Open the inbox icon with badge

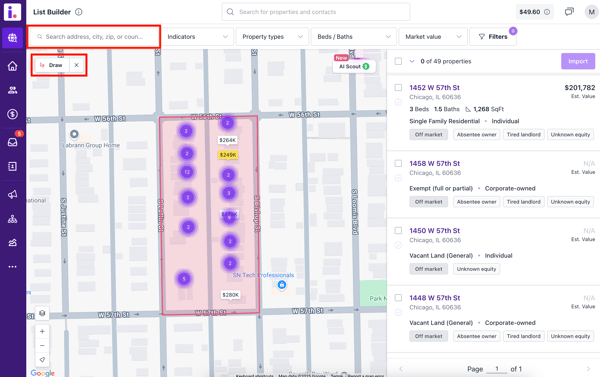[x=13, y=142]
